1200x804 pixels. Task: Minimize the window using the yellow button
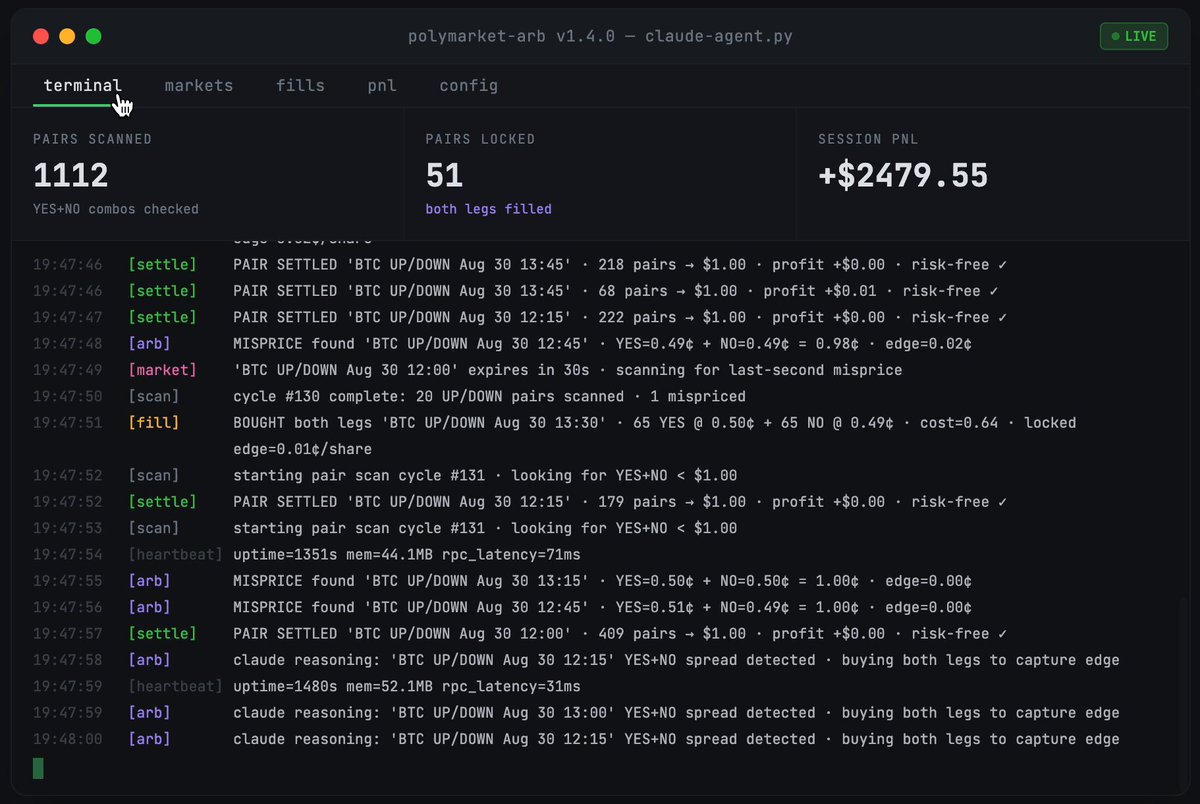[68, 37]
